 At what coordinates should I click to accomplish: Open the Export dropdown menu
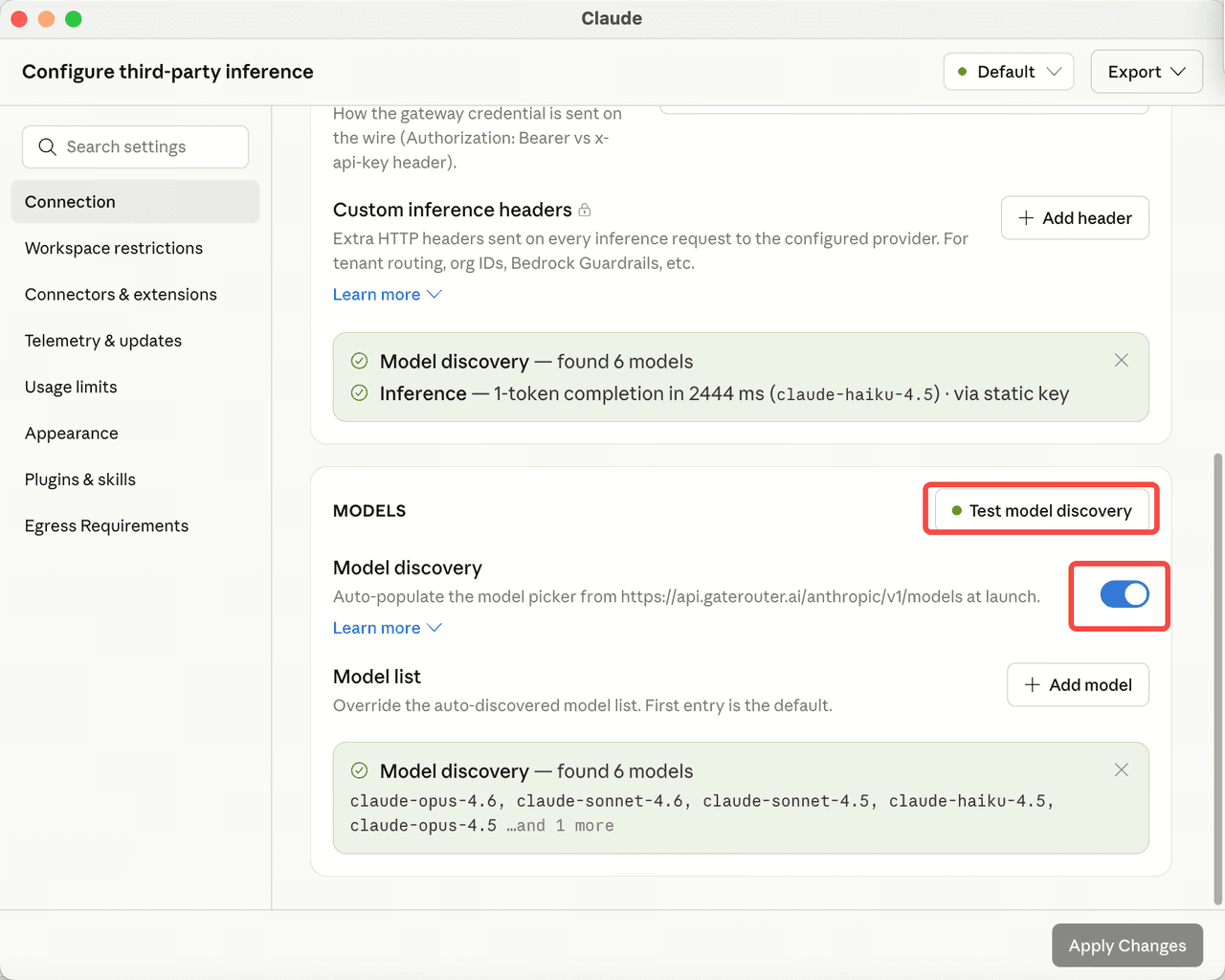click(1147, 72)
